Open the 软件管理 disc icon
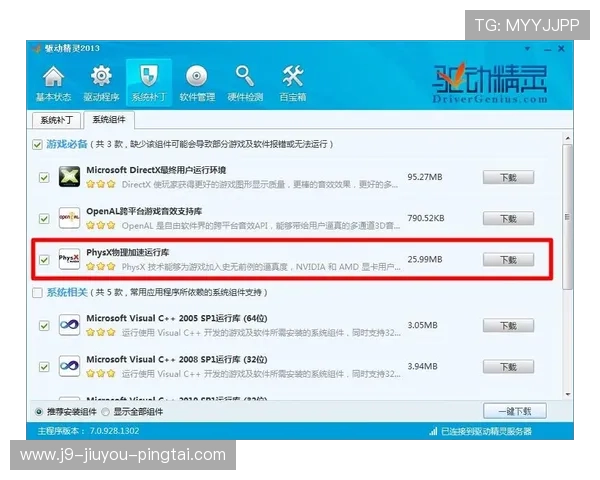The width and height of the screenshot is (600, 480). pyautogui.click(x=197, y=83)
